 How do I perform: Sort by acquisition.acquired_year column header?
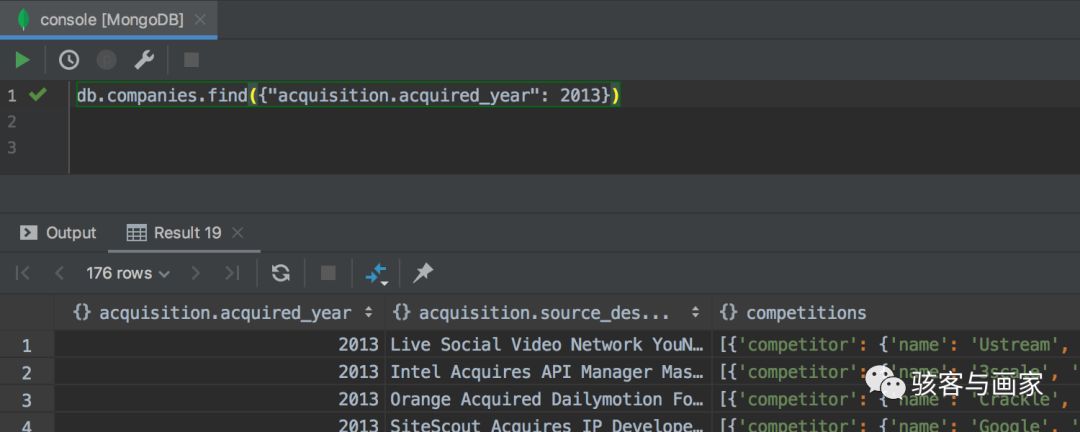click(x=220, y=313)
